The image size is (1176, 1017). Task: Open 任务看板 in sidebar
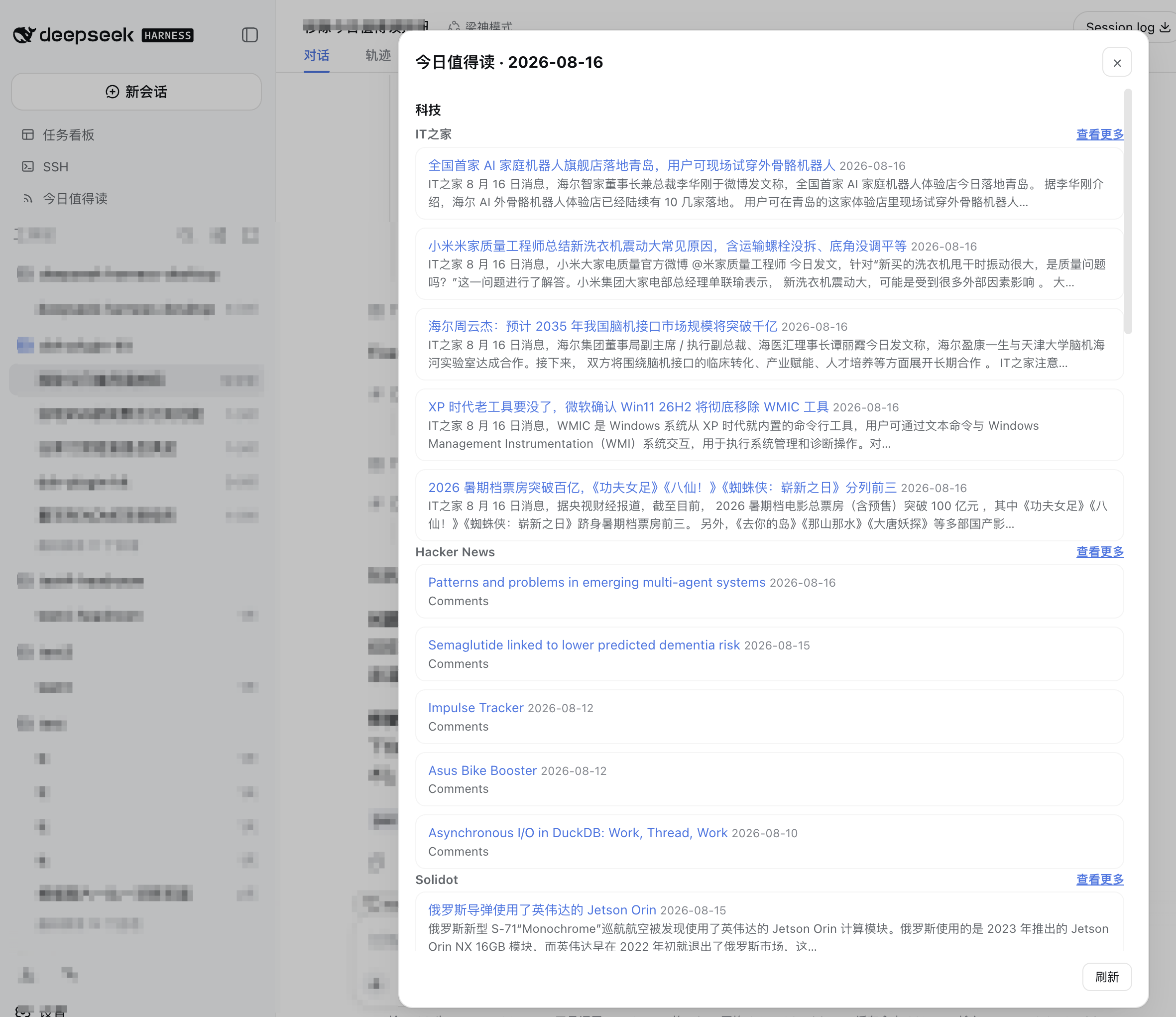(x=68, y=134)
